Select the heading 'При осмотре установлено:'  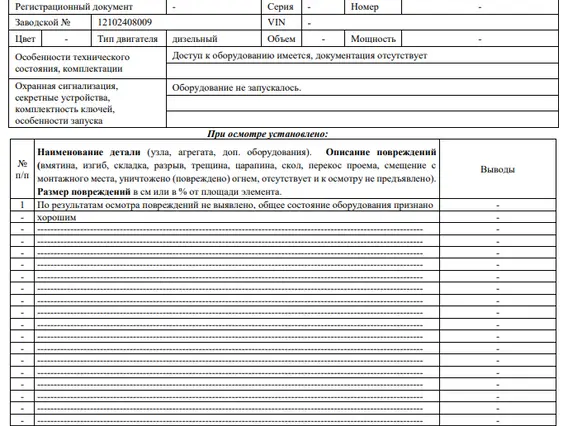pos(267,134)
